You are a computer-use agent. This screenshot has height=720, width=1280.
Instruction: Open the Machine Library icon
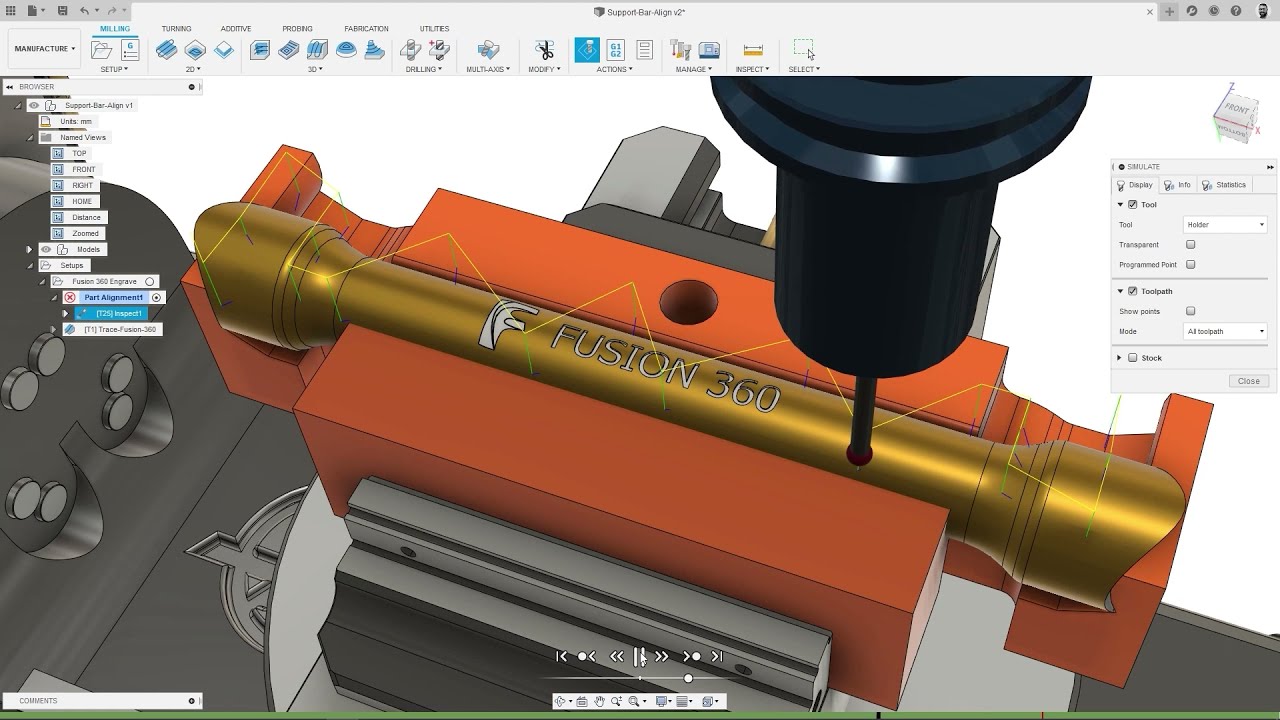point(709,50)
